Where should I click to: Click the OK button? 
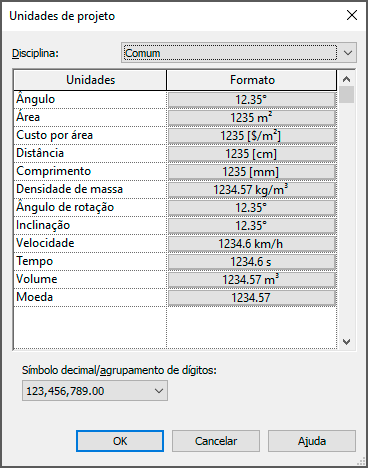(120, 441)
